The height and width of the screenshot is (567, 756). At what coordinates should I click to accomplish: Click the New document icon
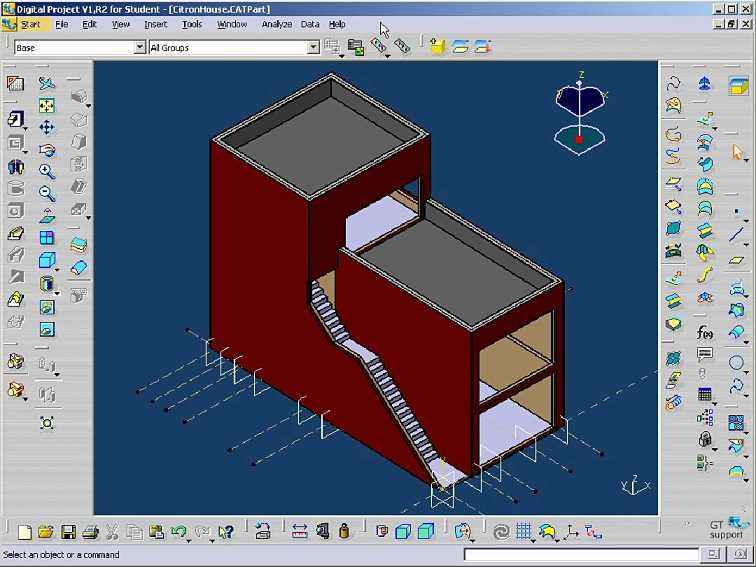point(24,532)
